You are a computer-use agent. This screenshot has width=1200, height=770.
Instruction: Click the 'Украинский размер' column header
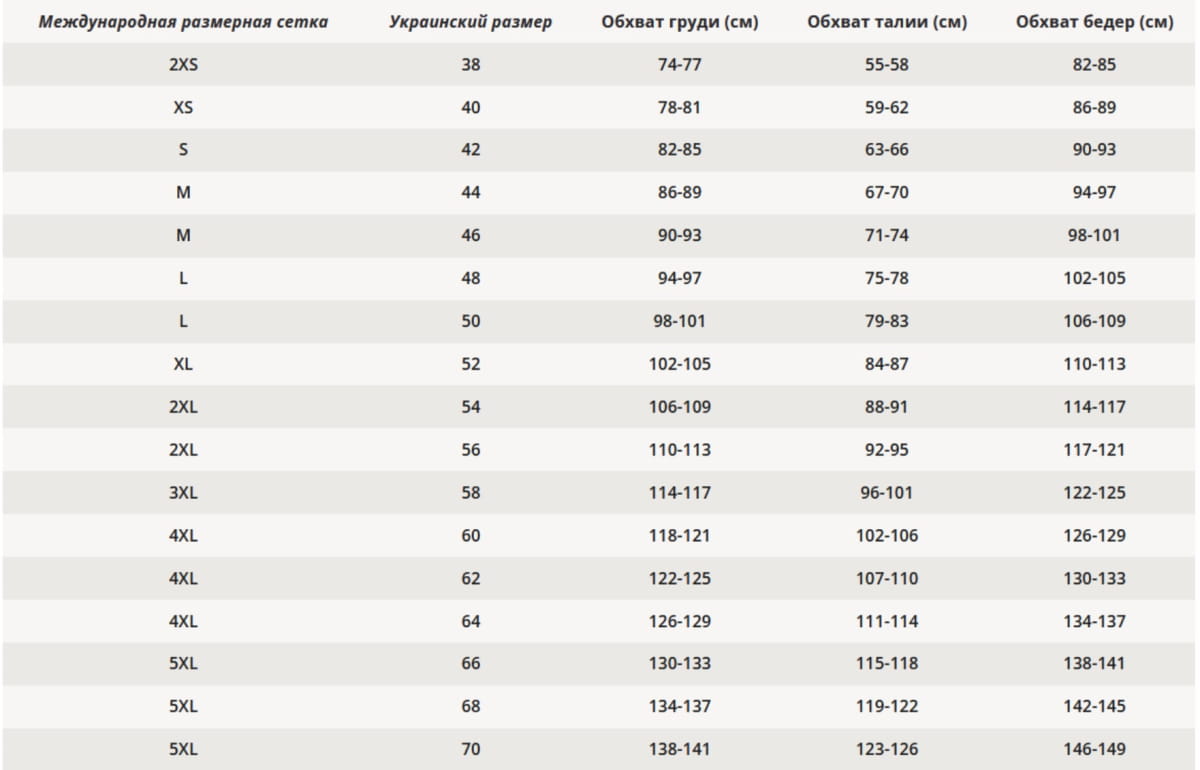470,22
